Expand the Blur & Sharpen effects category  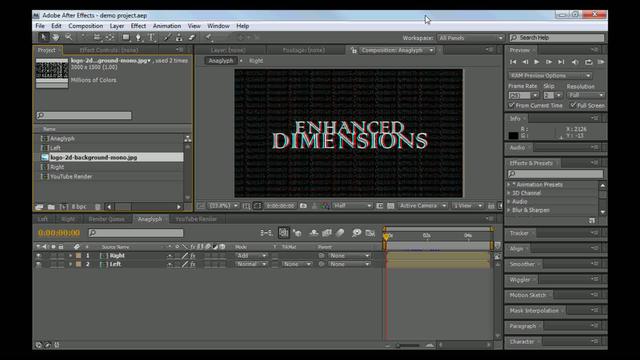pyautogui.click(x=509, y=210)
